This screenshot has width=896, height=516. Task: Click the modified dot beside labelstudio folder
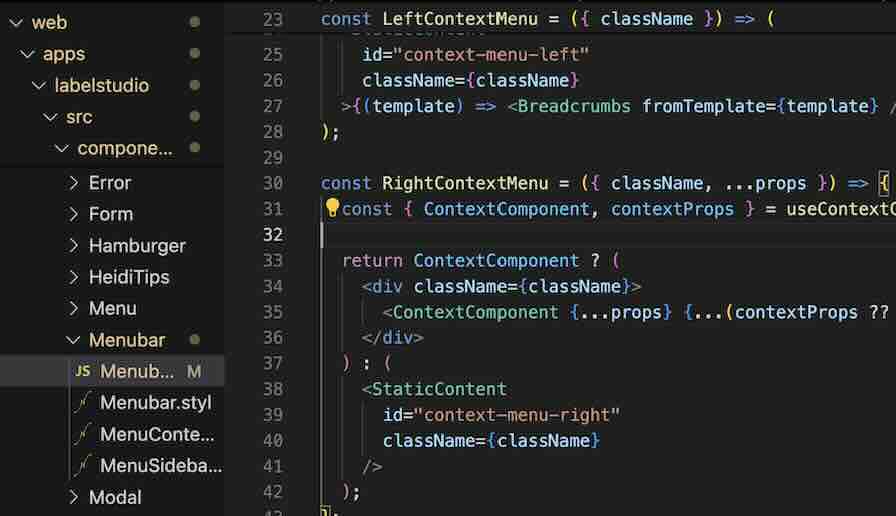pos(194,86)
